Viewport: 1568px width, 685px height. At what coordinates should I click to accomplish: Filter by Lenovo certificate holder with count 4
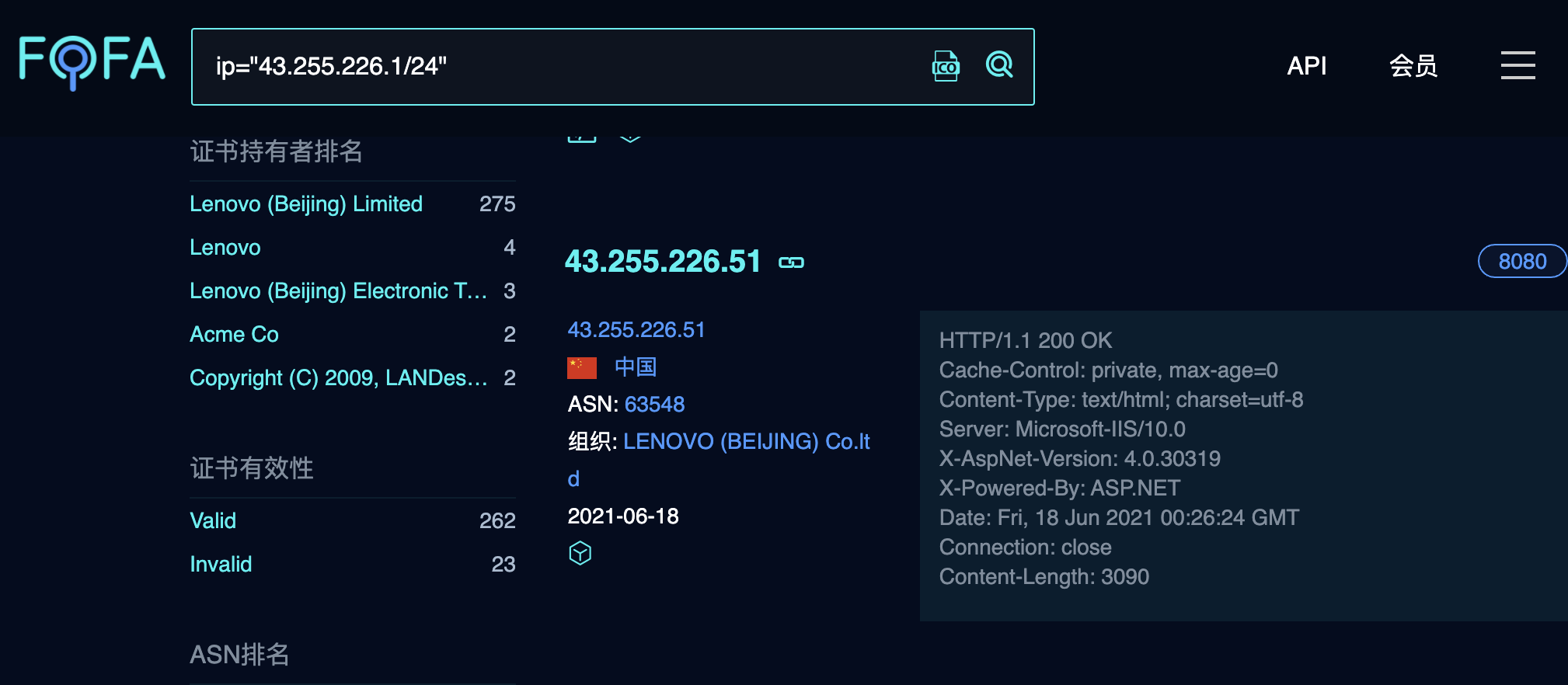[225, 247]
